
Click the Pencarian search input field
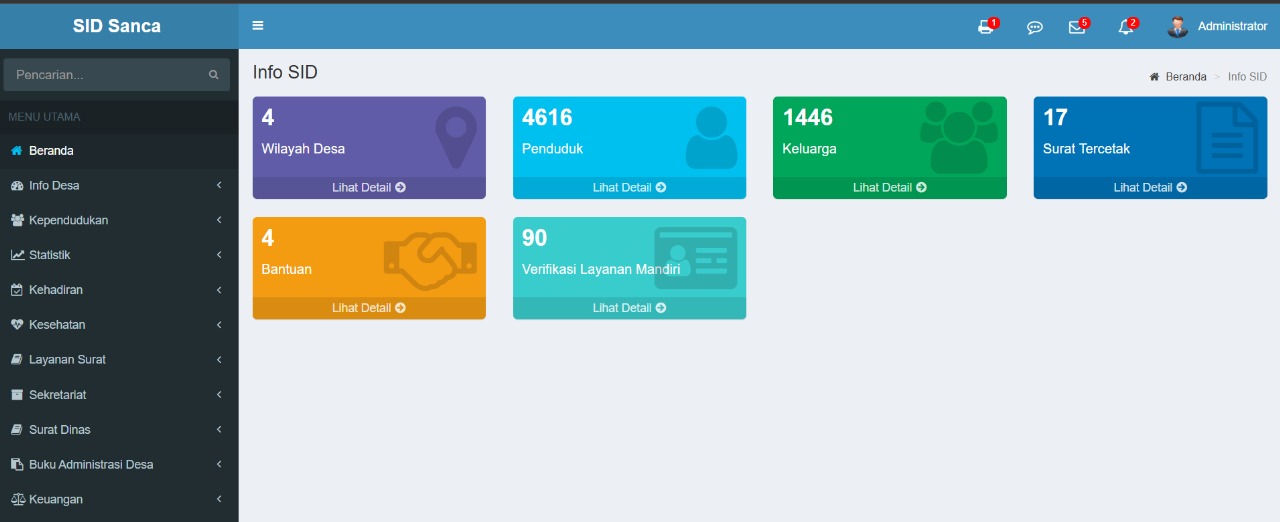(105, 75)
